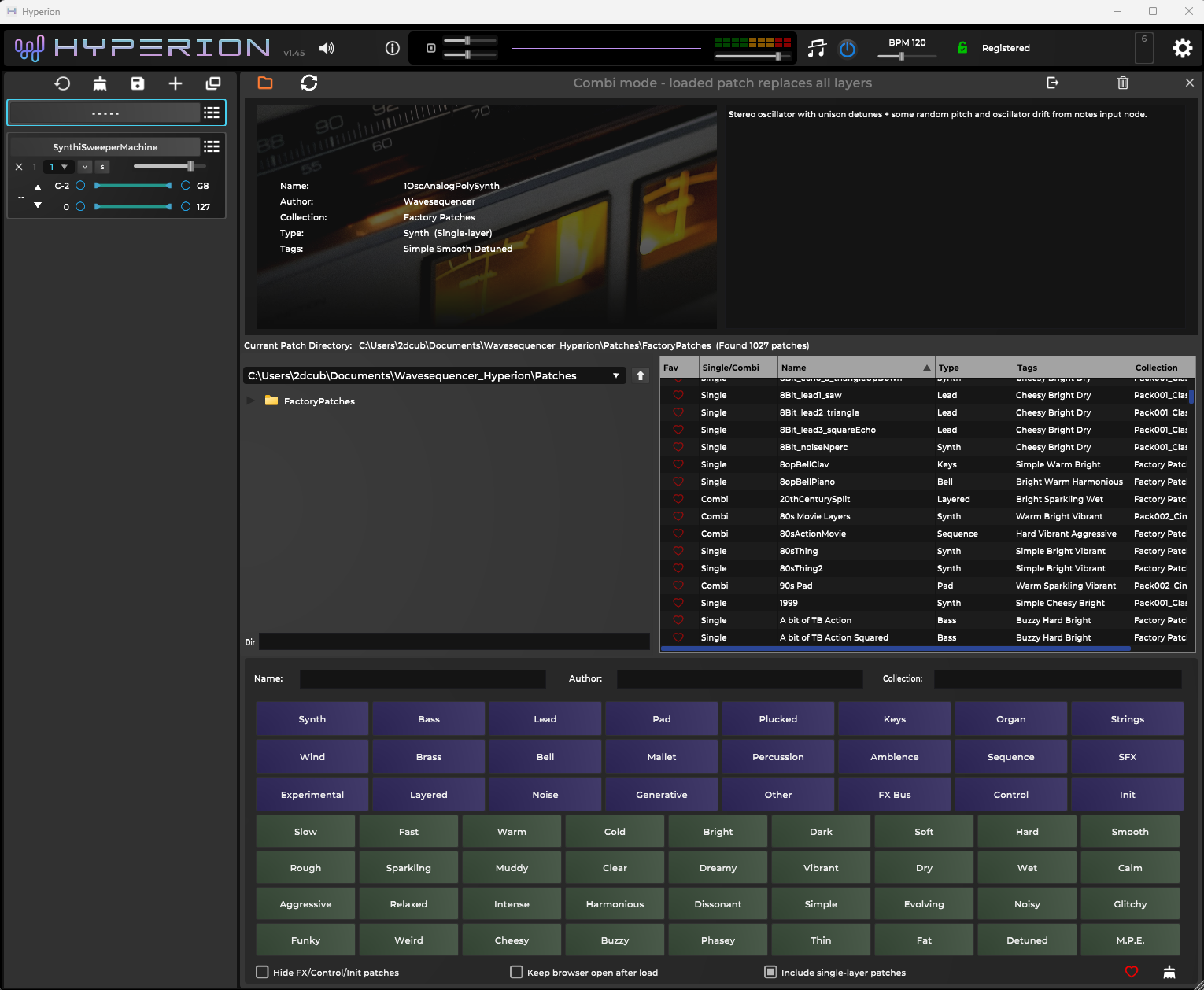Sort patches by Name column

(x=856, y=368)
